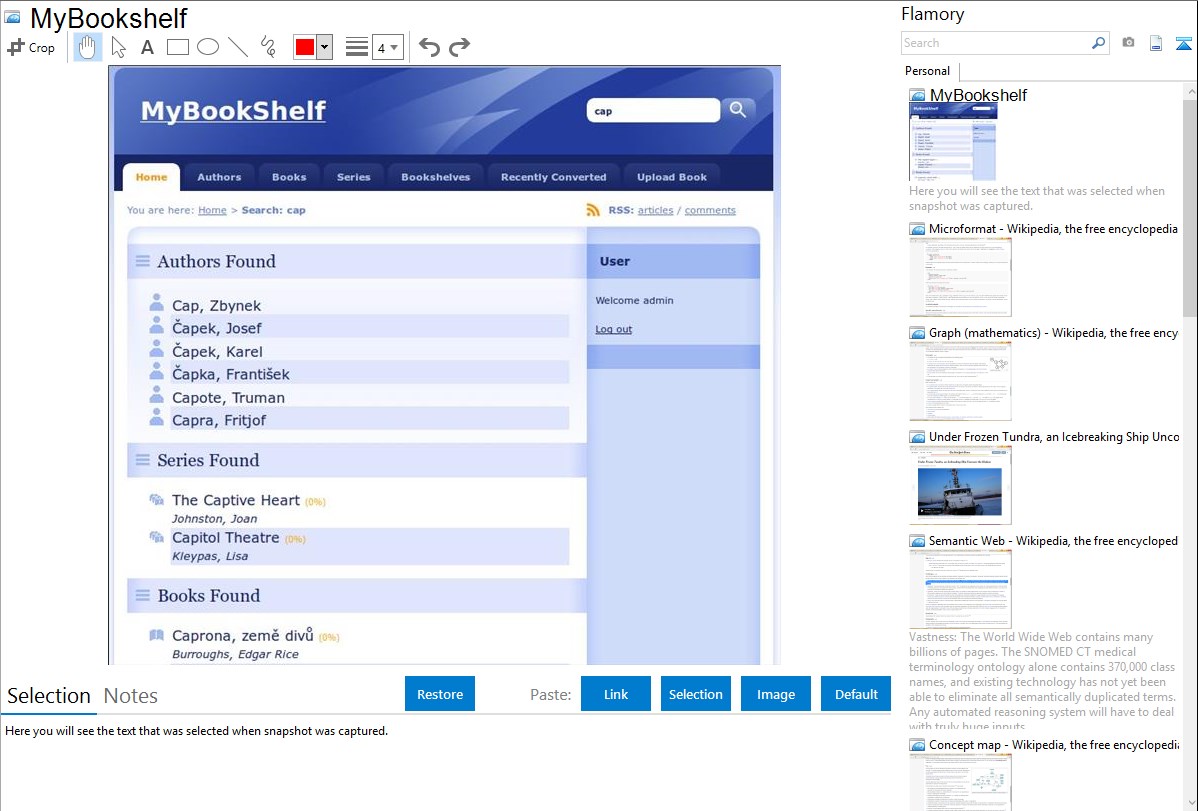The width and height of the screenshot is (1198, 811).
Task: Open the Graph (mathematics) snapshot thumbnail
Action: (x=960, y=381)
